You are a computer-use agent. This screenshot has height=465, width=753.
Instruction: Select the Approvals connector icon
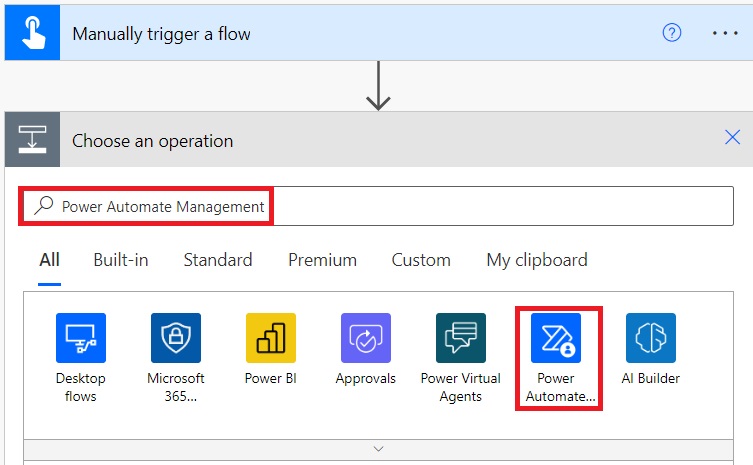tap(366, 338)
